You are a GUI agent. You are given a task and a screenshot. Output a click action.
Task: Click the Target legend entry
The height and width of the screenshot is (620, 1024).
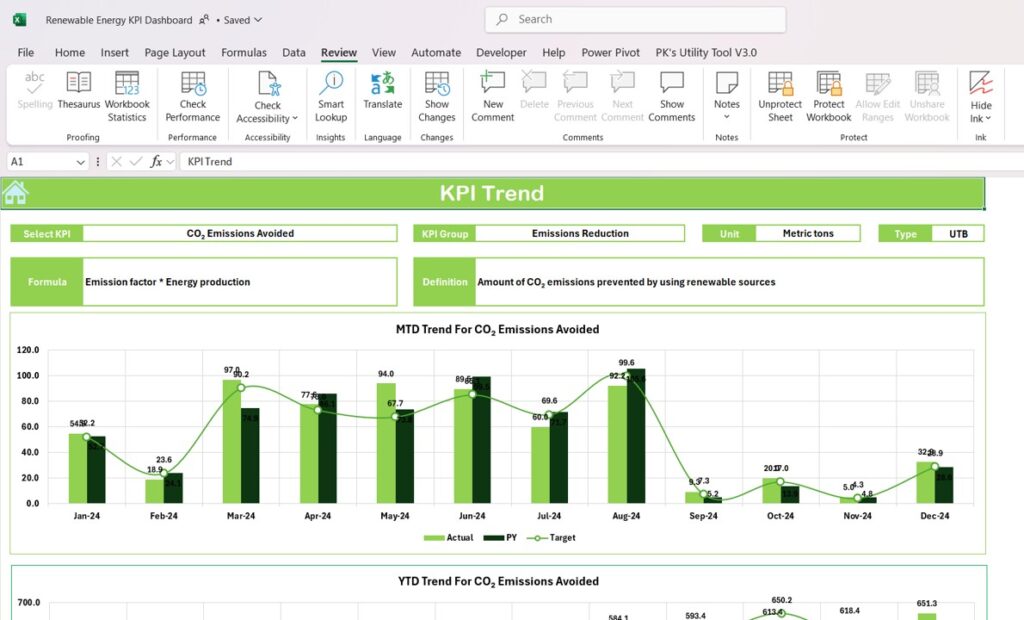[551, 538]
